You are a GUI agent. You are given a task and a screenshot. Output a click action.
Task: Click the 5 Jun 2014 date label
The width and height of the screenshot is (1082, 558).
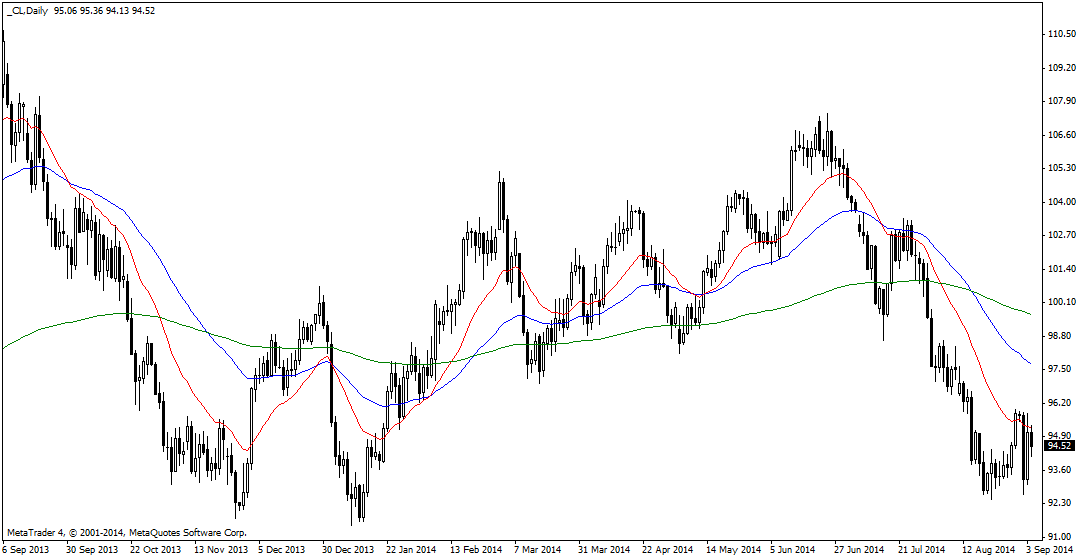(793, 550)
